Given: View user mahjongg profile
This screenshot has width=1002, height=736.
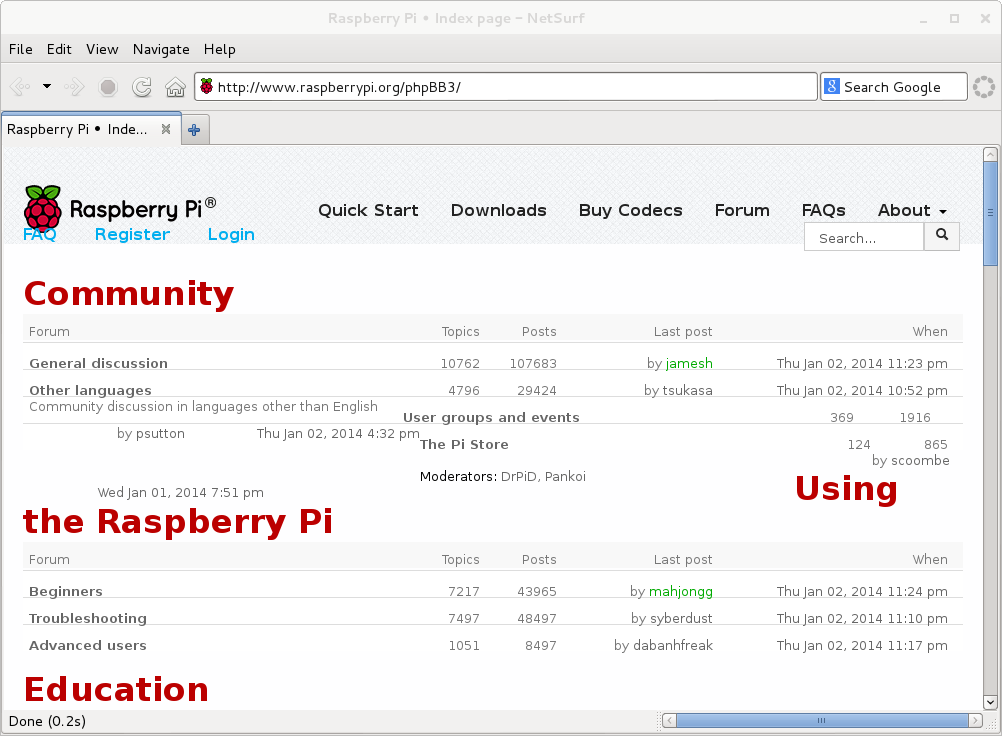Looking at the screenshot, I should click(x=681, y=591).
